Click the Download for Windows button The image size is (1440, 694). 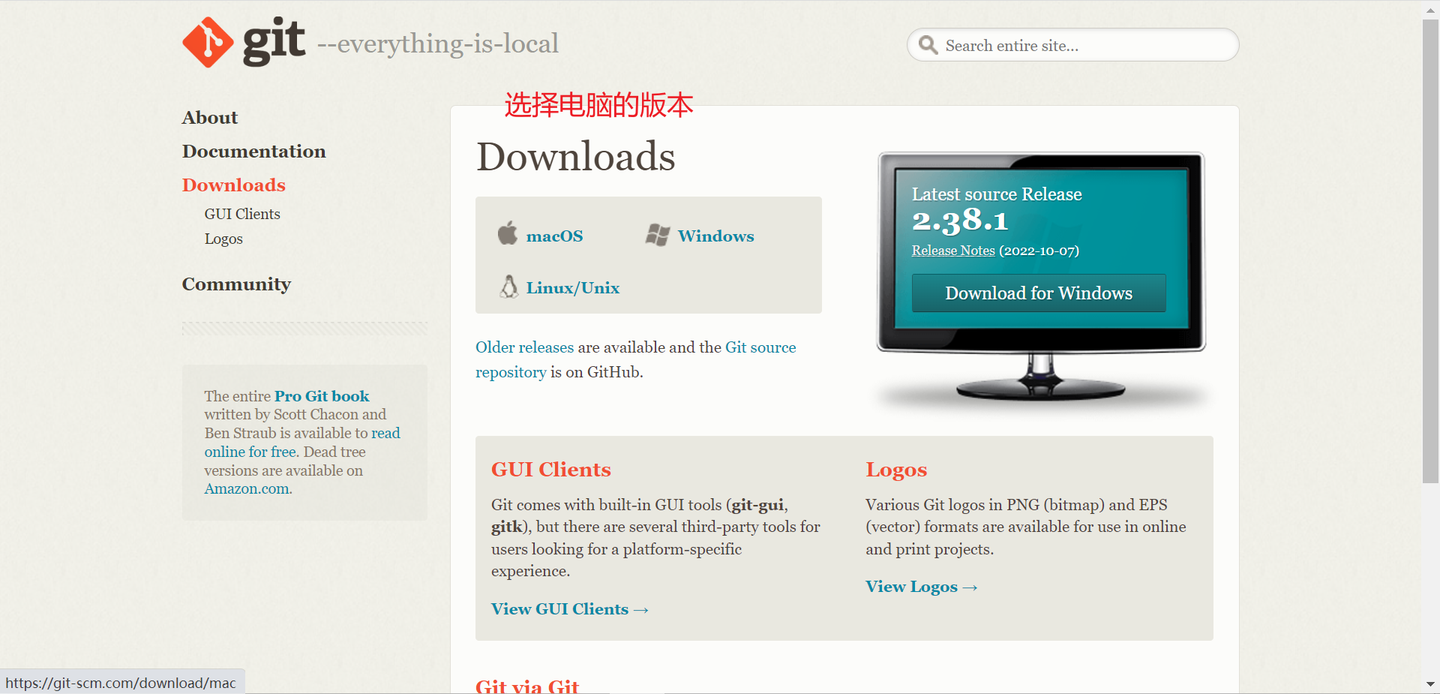click(x=1039, y=293)
